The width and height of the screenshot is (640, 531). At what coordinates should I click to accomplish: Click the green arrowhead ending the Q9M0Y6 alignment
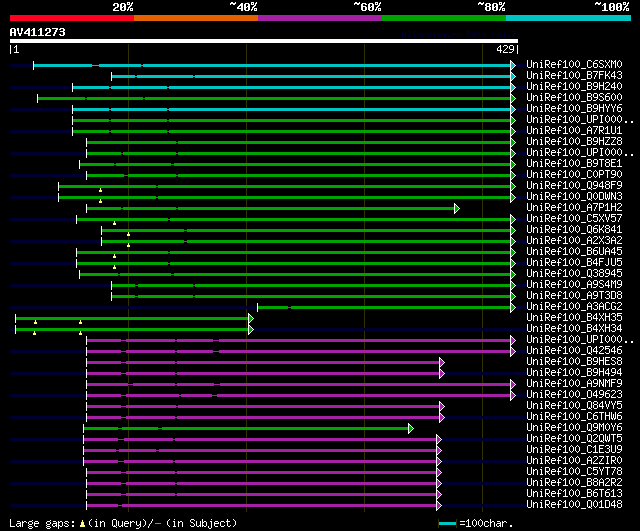(411, 429)
